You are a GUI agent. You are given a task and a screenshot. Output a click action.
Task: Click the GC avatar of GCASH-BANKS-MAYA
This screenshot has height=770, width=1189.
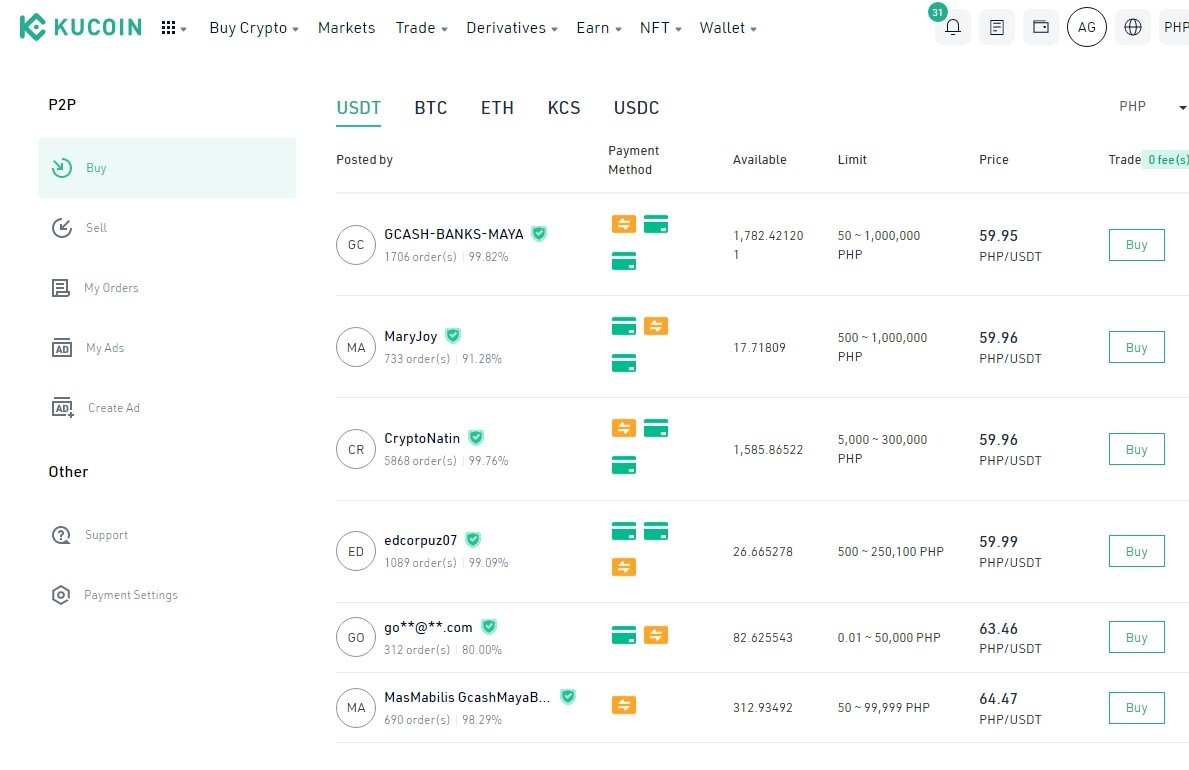coord(356,245)
